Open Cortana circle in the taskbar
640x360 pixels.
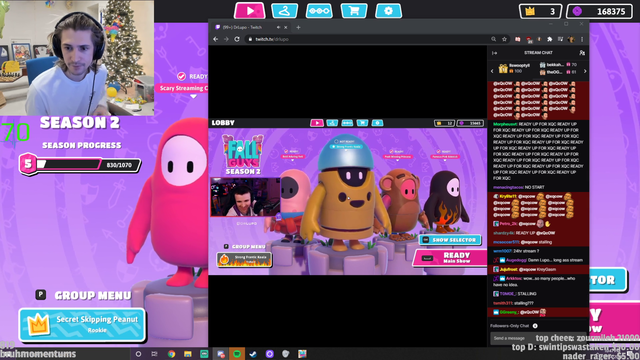point(138,354)
